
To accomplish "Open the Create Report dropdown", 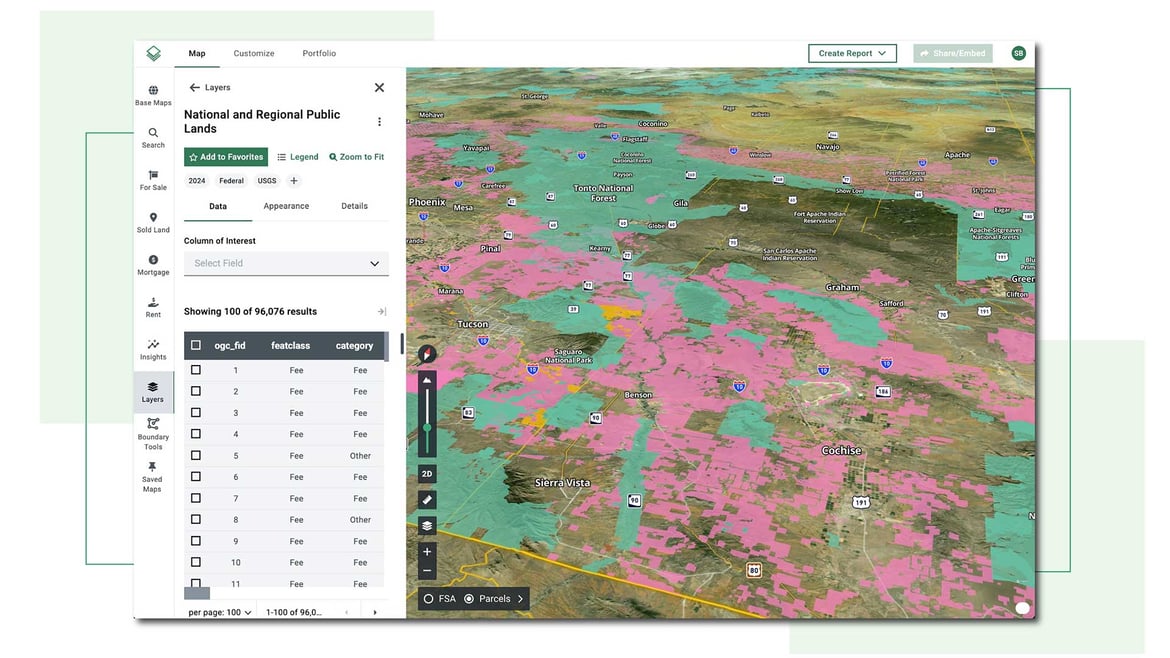I will click(x=851, y=53).
